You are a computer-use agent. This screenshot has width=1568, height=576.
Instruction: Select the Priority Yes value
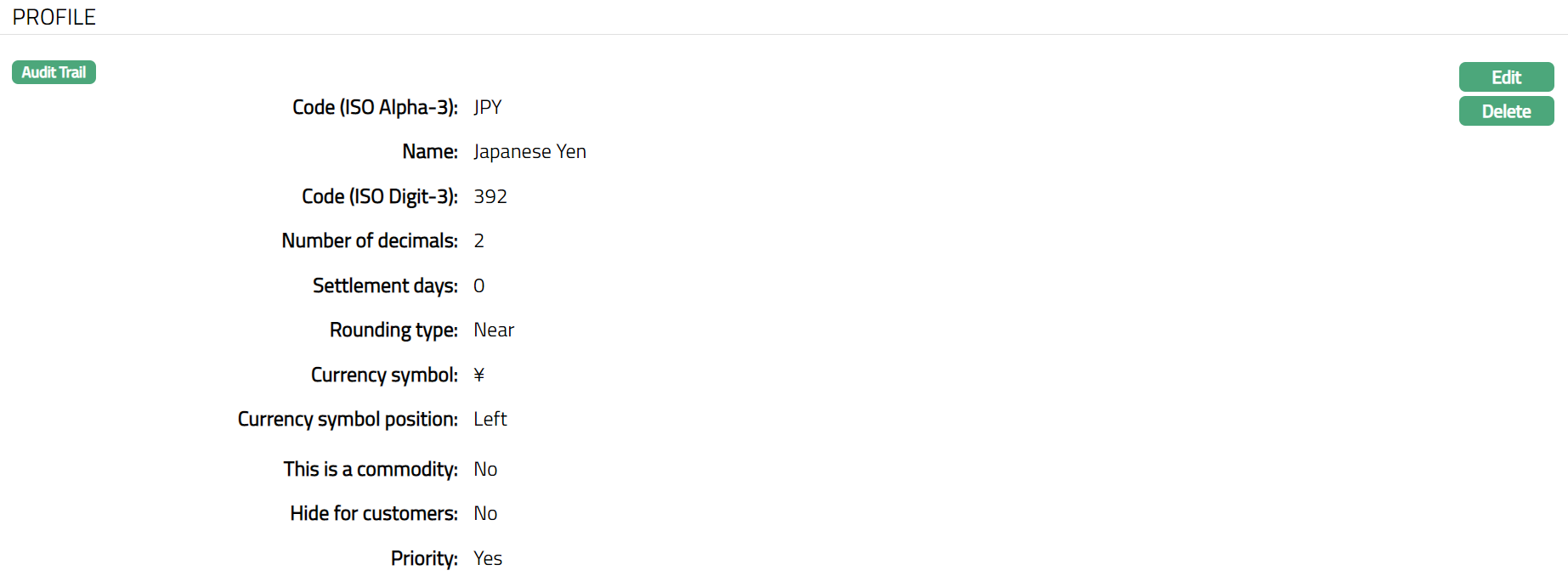click(x=488, y=558)
